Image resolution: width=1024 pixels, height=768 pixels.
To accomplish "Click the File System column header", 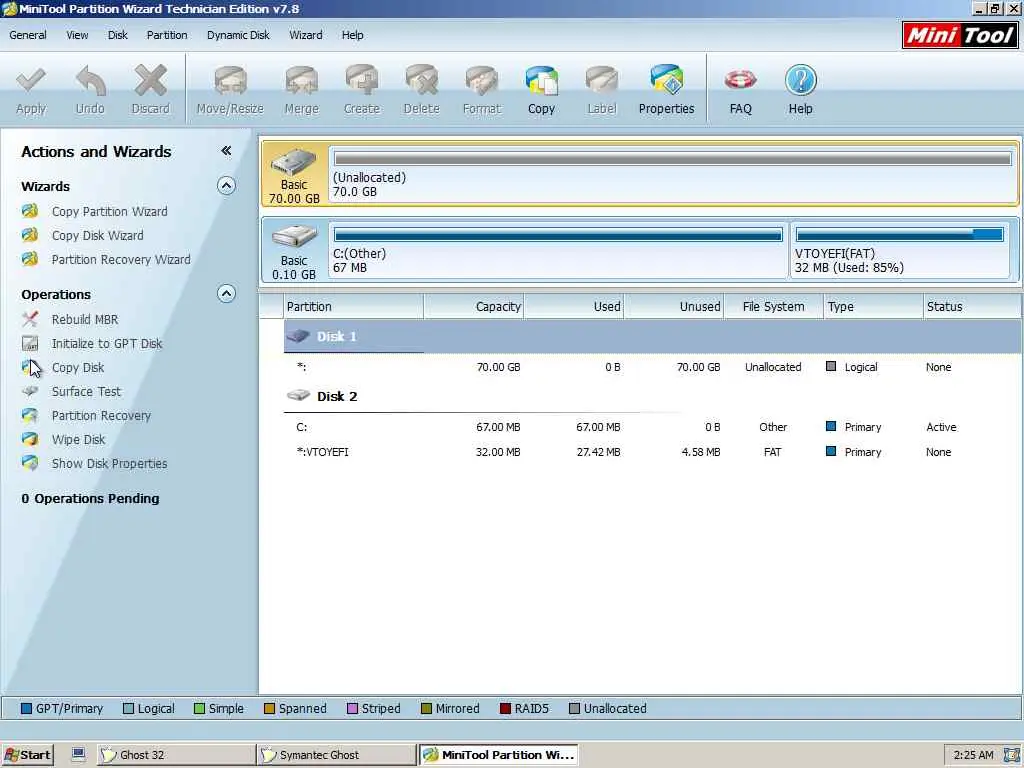I will coord(774,306).
